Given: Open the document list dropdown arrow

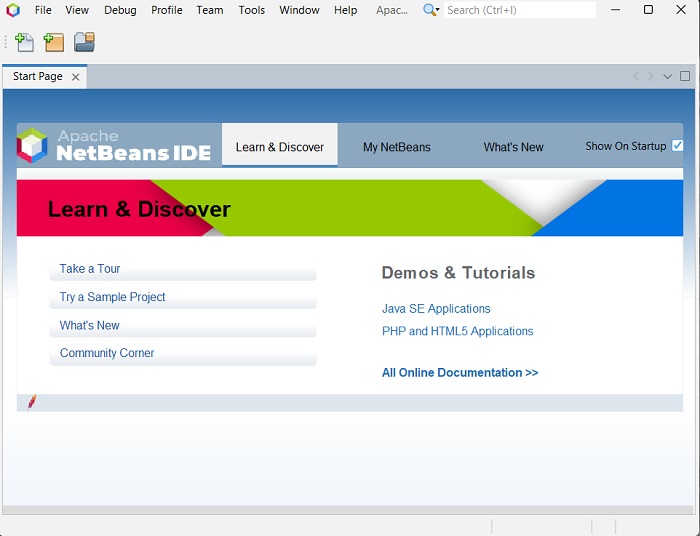Looking at the screenshot, I should (667, 77).
